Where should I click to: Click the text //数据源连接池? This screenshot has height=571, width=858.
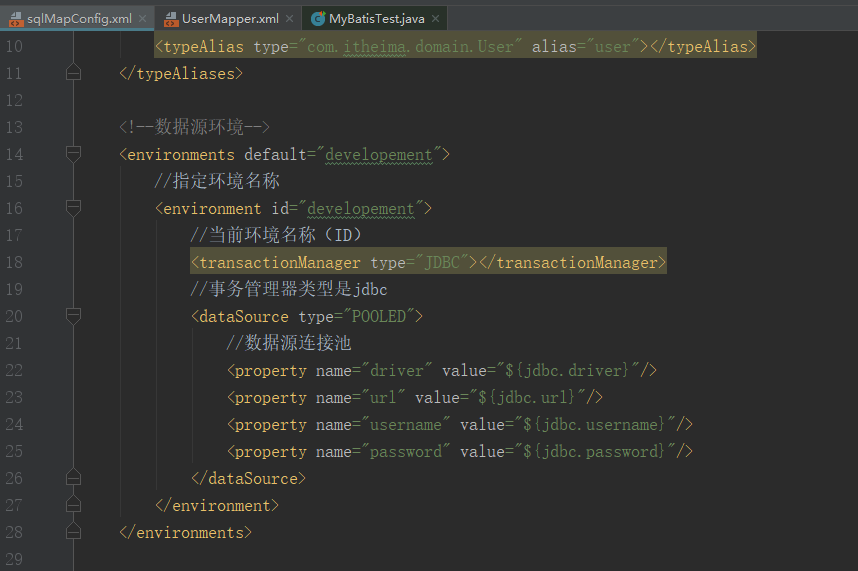[289, 343]
